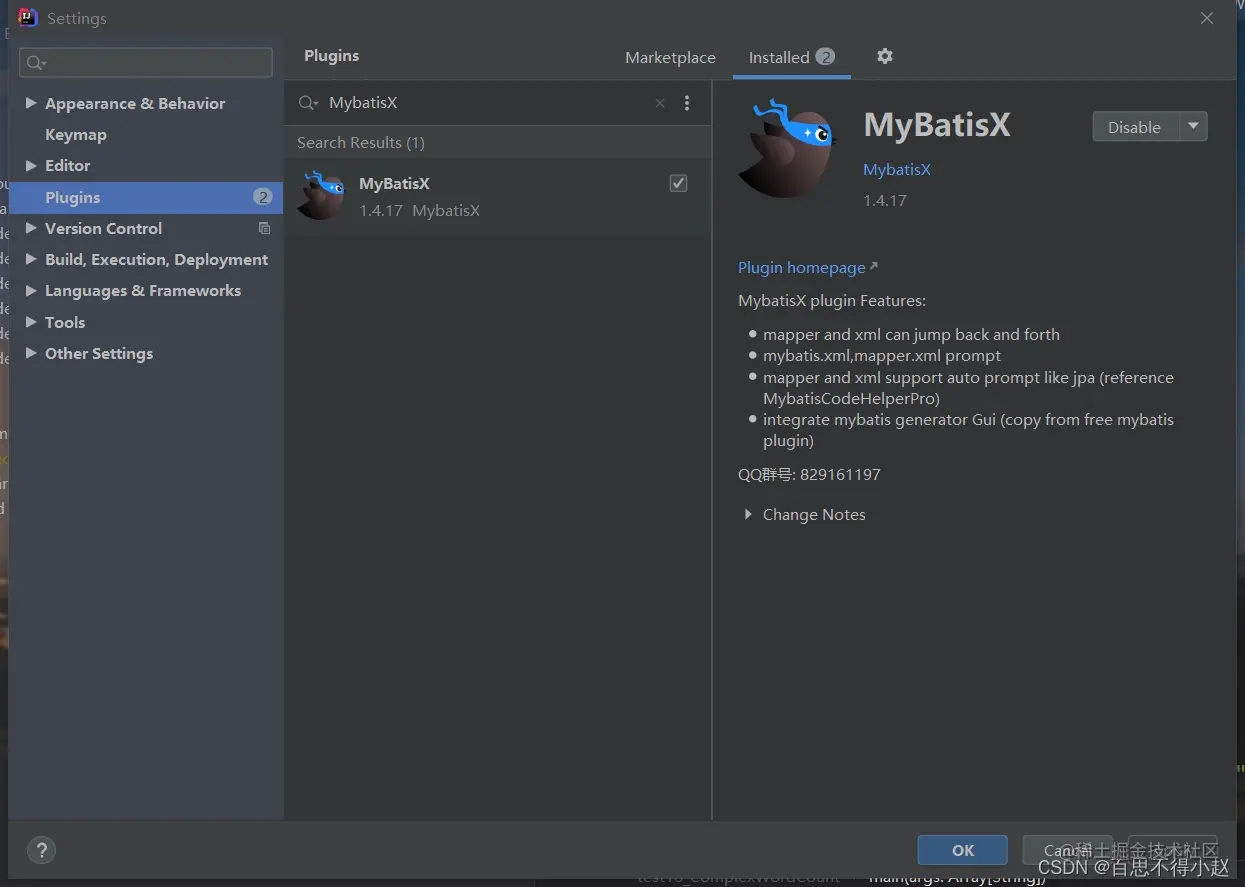1245x887 pixels.
Task: Click the Search Results (1) header
Action: click(x=361, y=142)
